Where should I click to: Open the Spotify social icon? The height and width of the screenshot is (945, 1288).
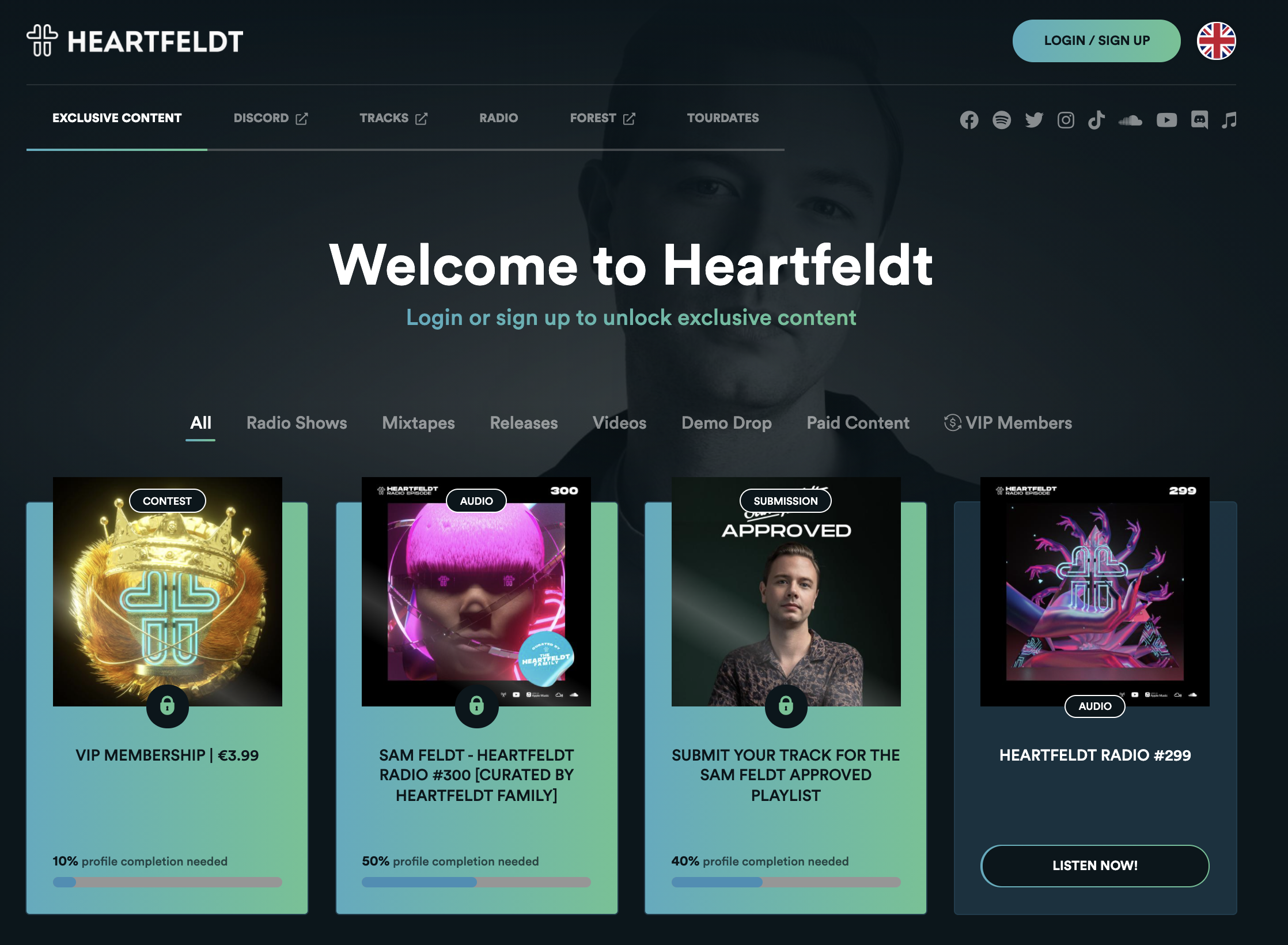[x=1002, y=120]
